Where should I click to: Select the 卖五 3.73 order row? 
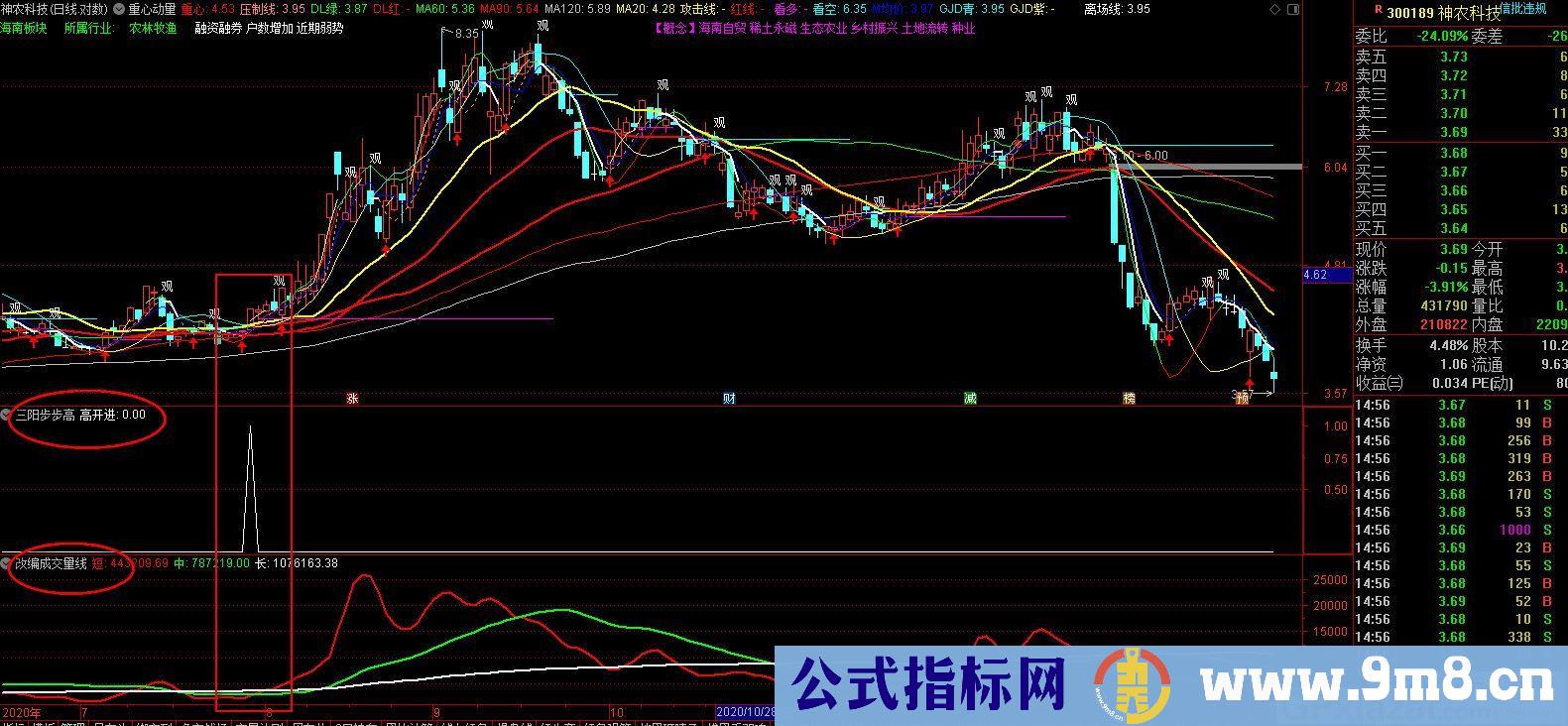click(x=1461, y=57)
